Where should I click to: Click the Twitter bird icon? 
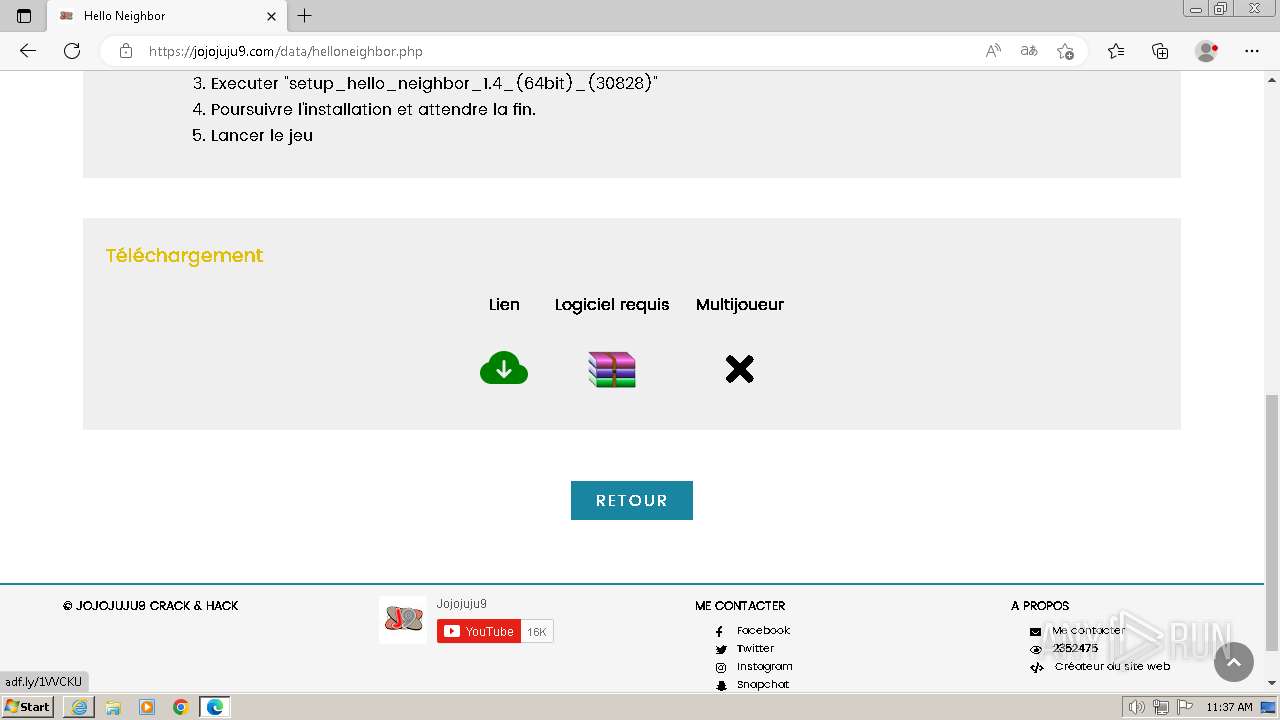point(720,649)
